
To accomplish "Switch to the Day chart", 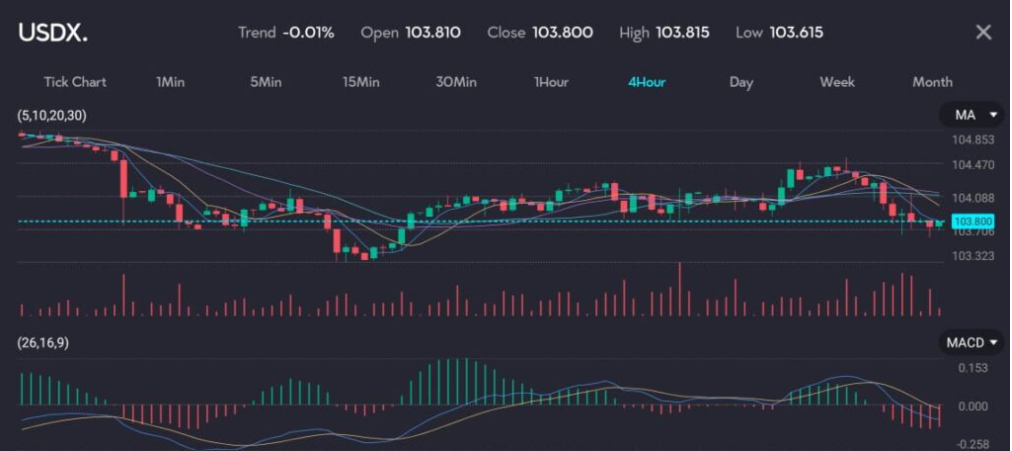I will (741, 82).
